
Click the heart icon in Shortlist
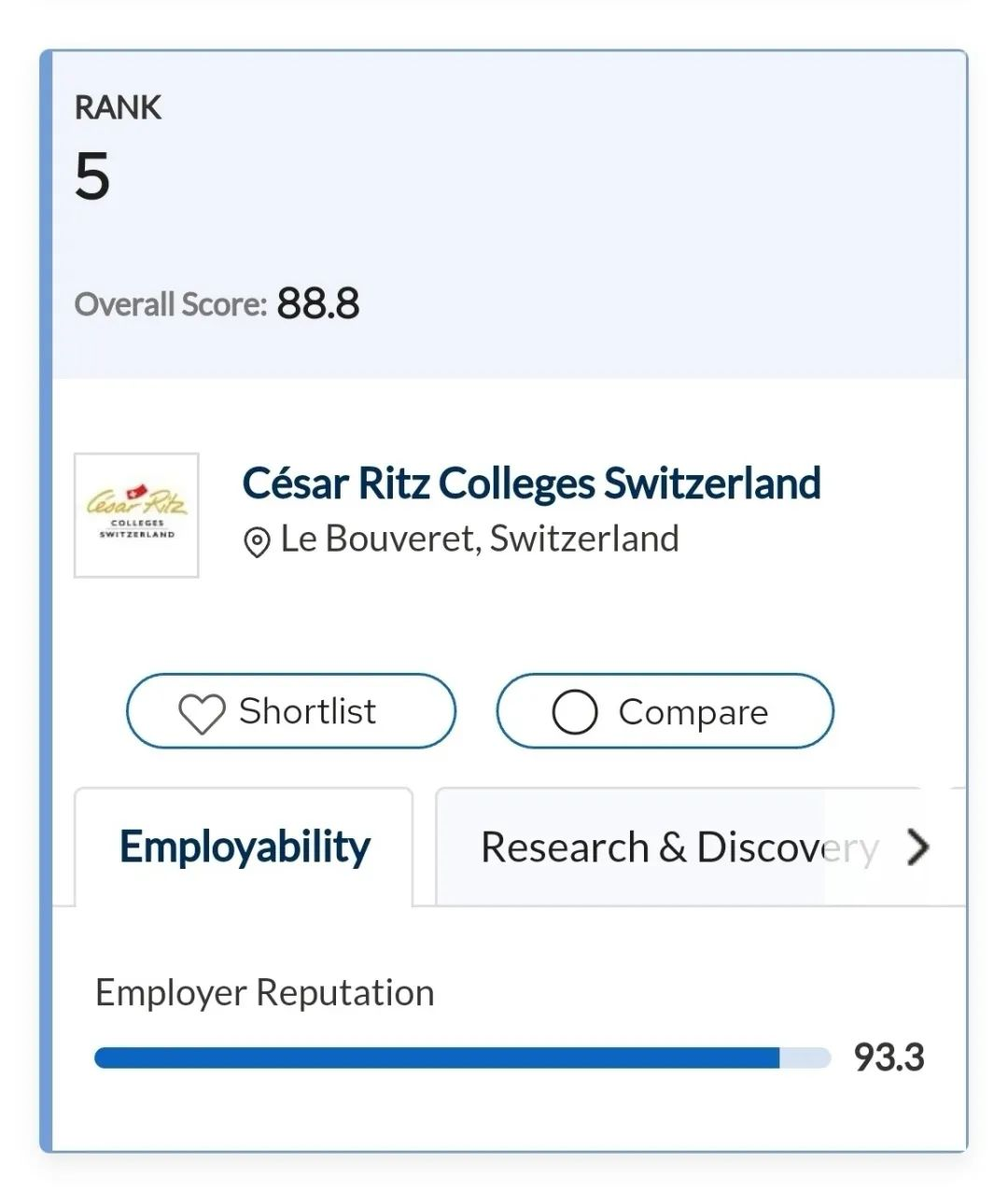point(202,714)
